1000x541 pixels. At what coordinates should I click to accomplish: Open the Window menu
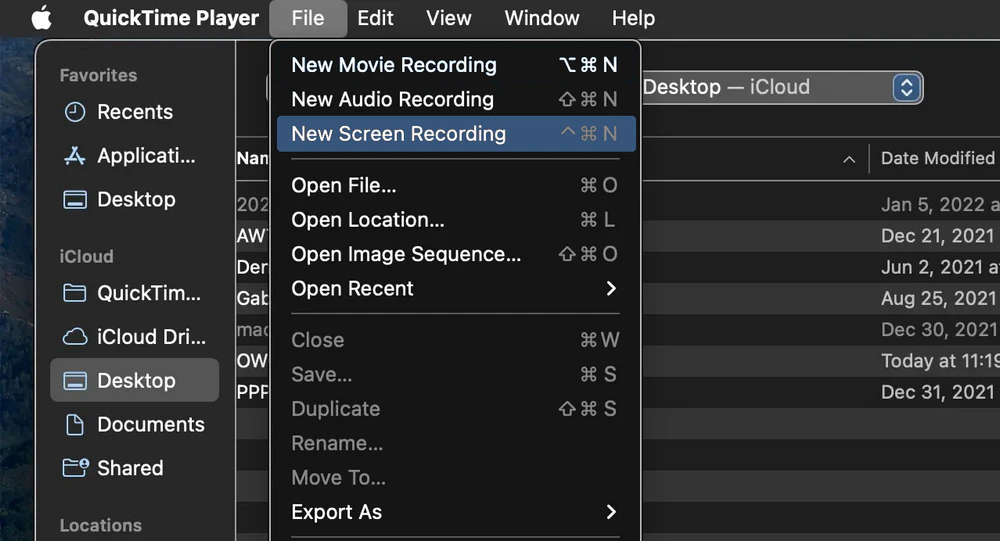(x=542, y=18)
